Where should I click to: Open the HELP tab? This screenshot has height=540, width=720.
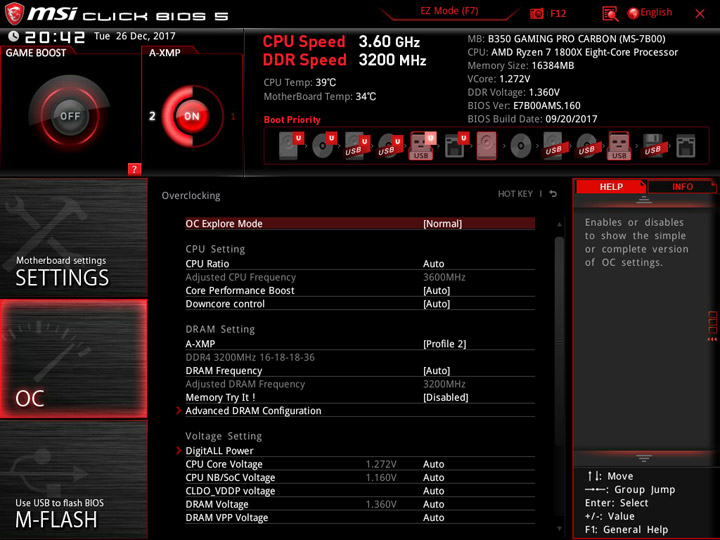611,186
